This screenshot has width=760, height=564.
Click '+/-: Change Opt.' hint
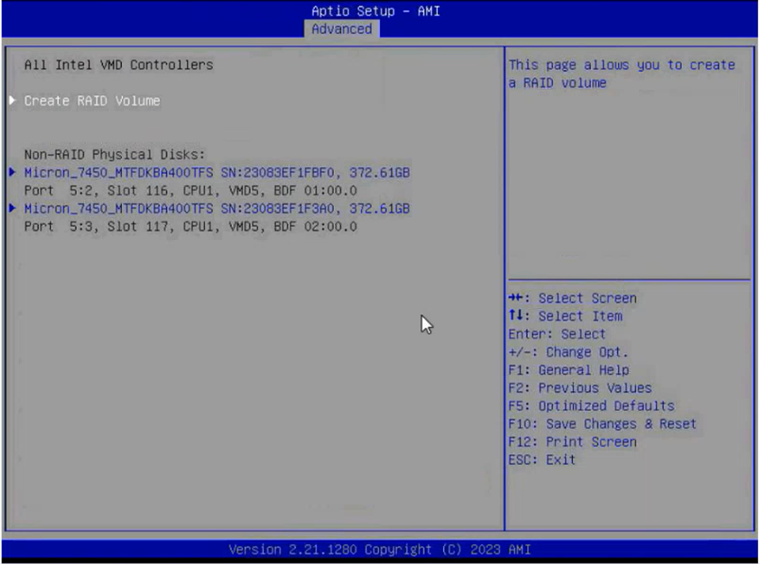[568, 352]
